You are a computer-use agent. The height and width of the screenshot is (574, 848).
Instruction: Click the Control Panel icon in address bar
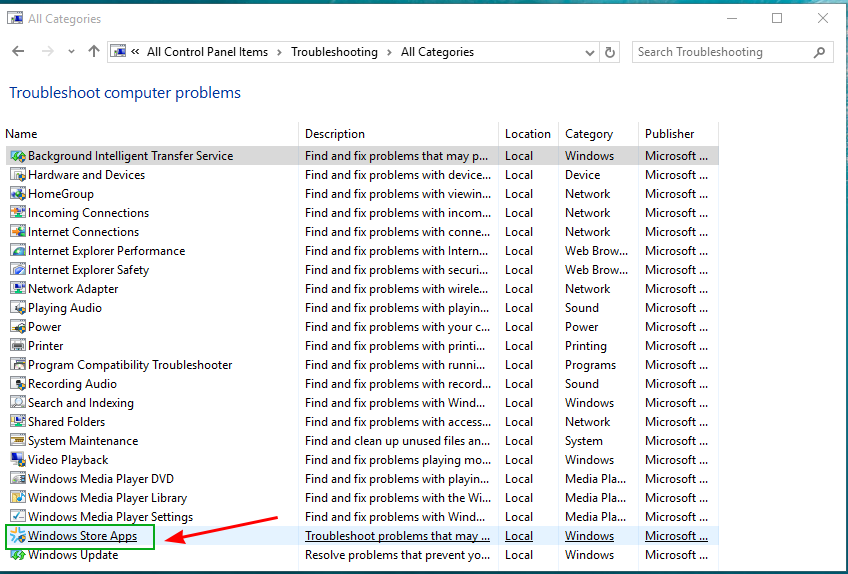(x=118, y=51)
